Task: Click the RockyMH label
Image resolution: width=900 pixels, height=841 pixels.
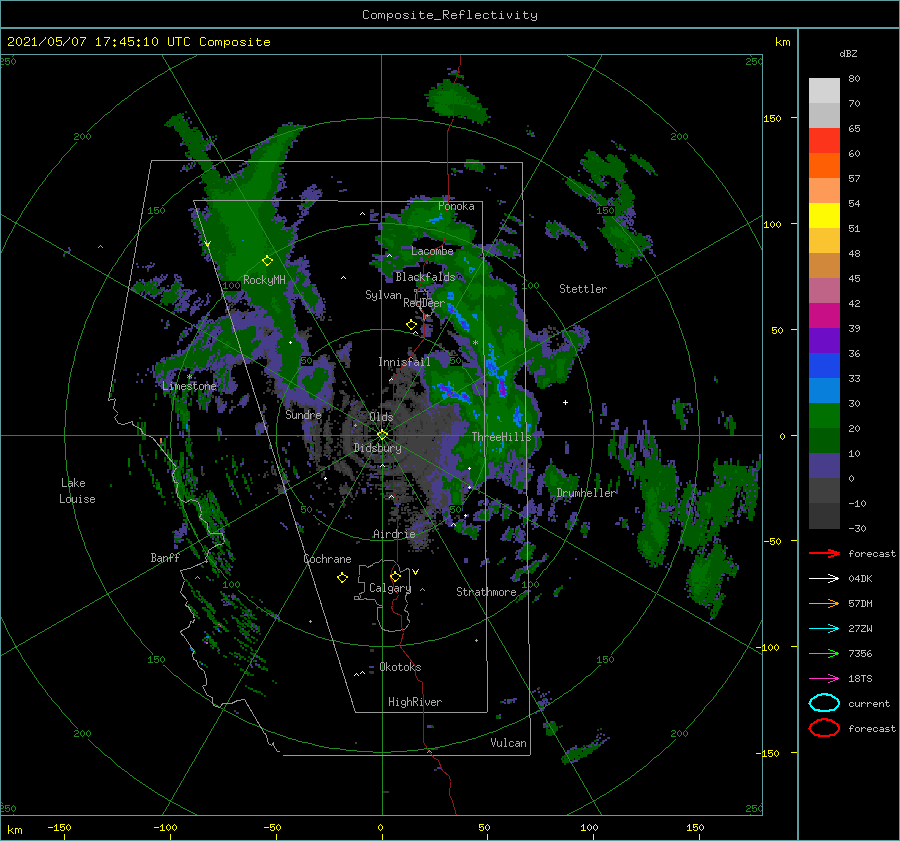Action: [264, 280]
